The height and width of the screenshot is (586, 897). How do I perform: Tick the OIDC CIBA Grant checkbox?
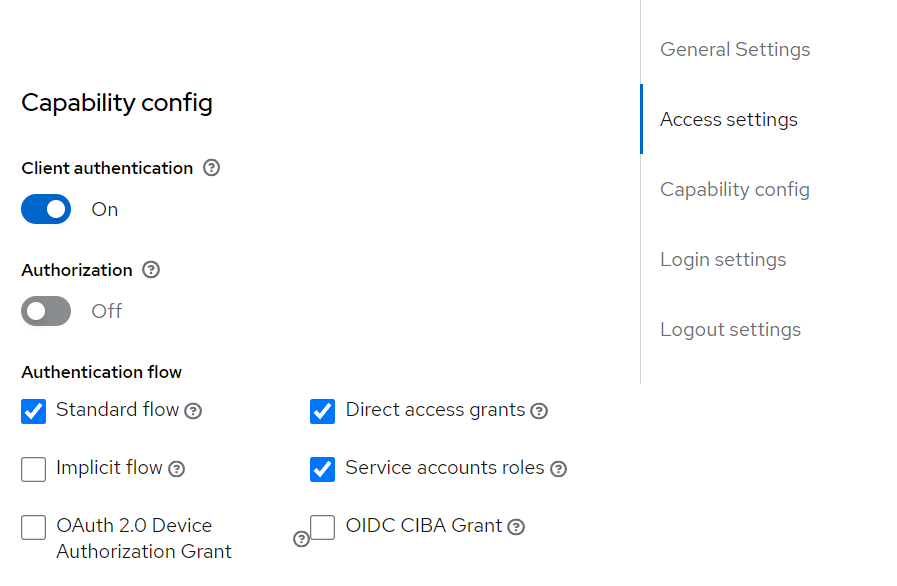(323, 527)
